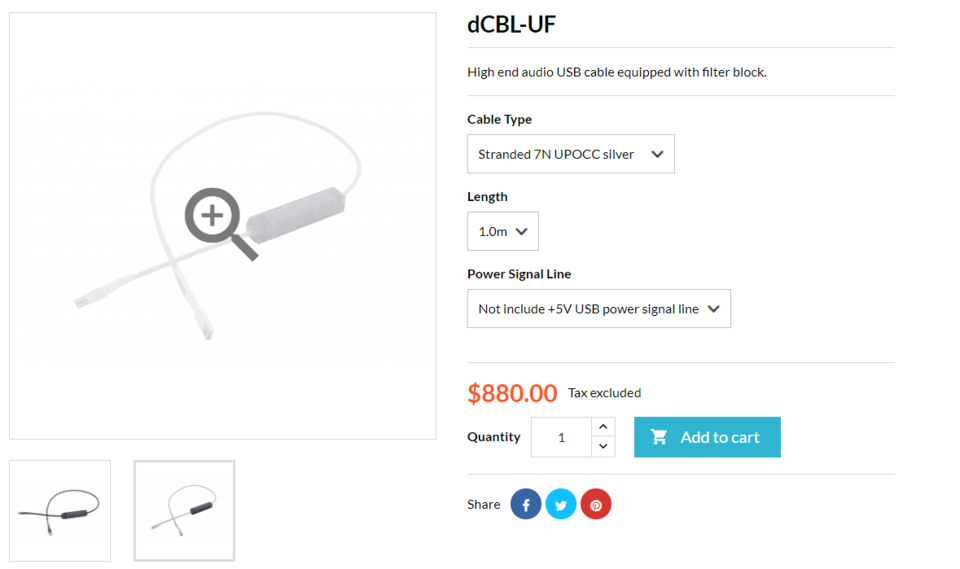The width and height of the screenshot is (960, 569).
Task: Share product on Pinterest
Action: (596, 504)
